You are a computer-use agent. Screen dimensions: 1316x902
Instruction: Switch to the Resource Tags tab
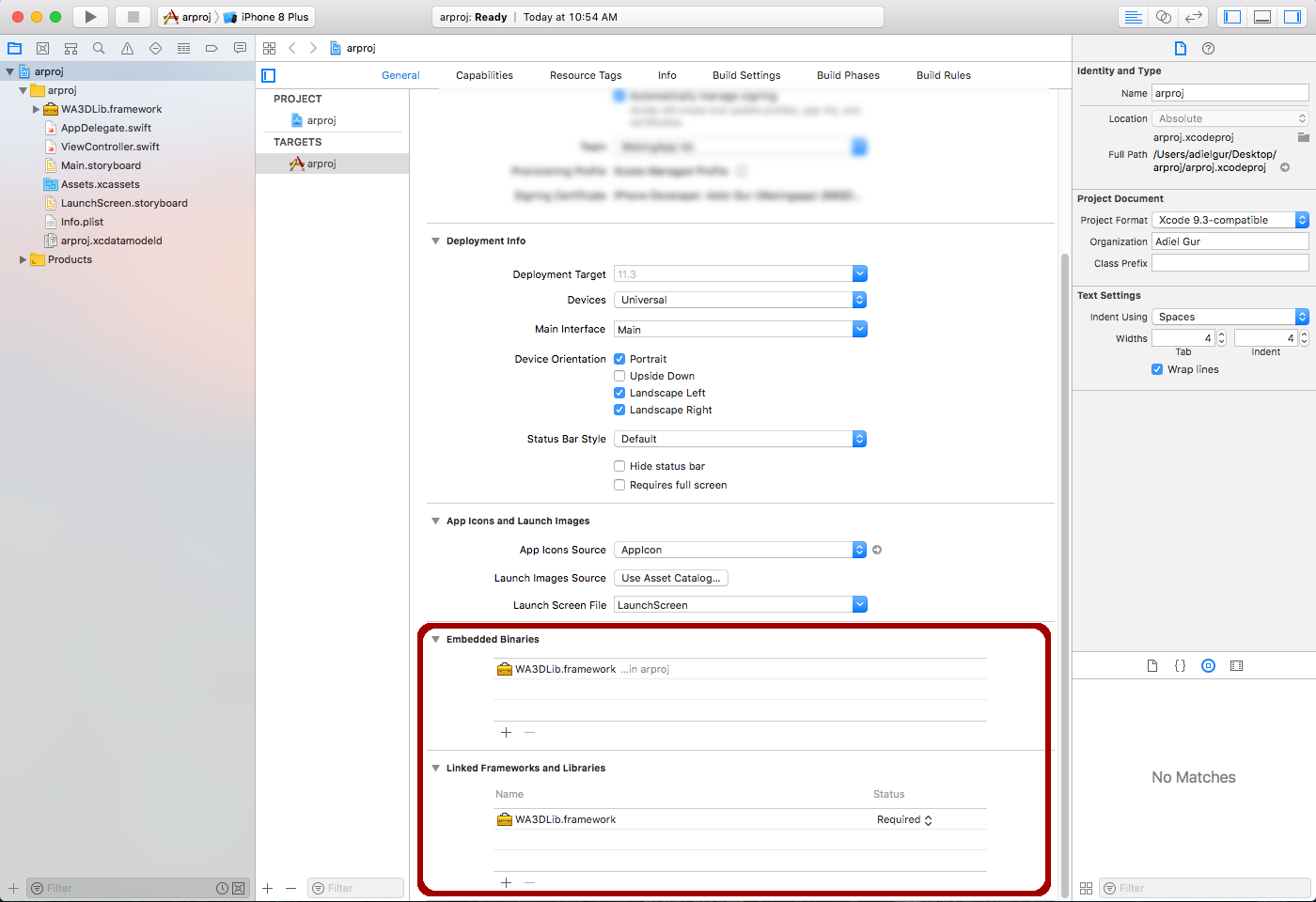point(586,75)
